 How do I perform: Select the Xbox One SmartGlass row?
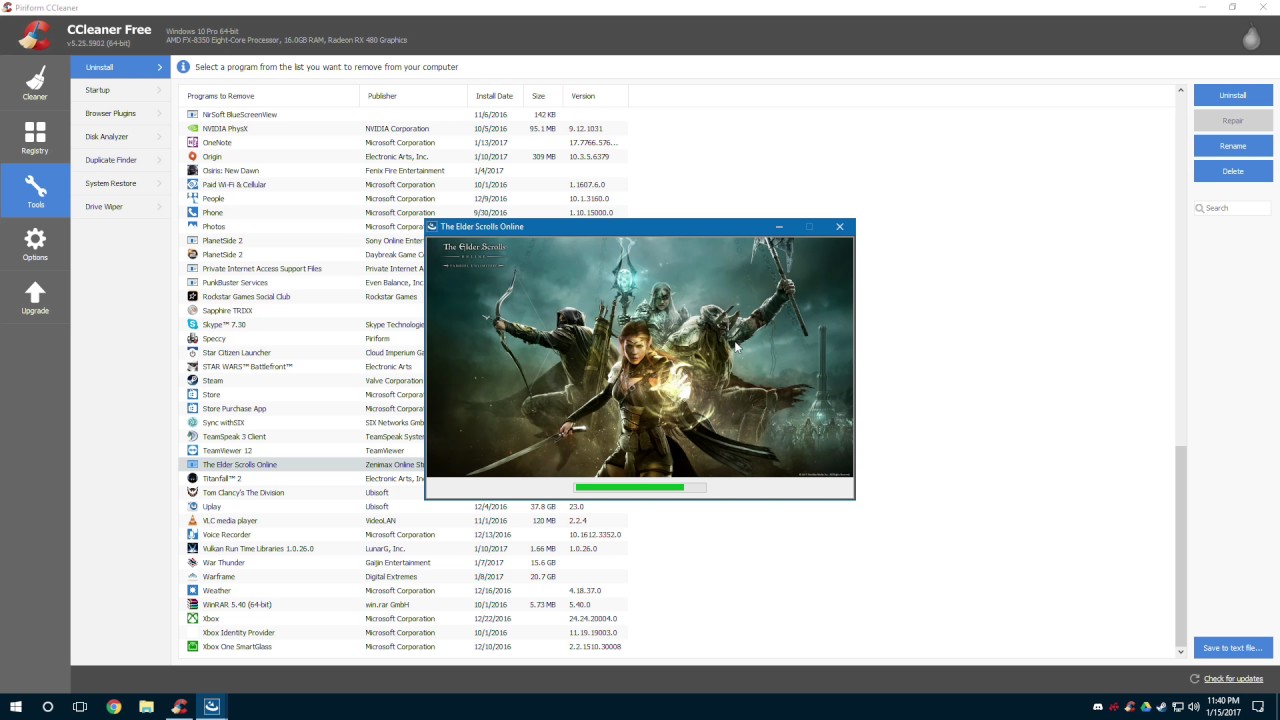click(403, 646)
